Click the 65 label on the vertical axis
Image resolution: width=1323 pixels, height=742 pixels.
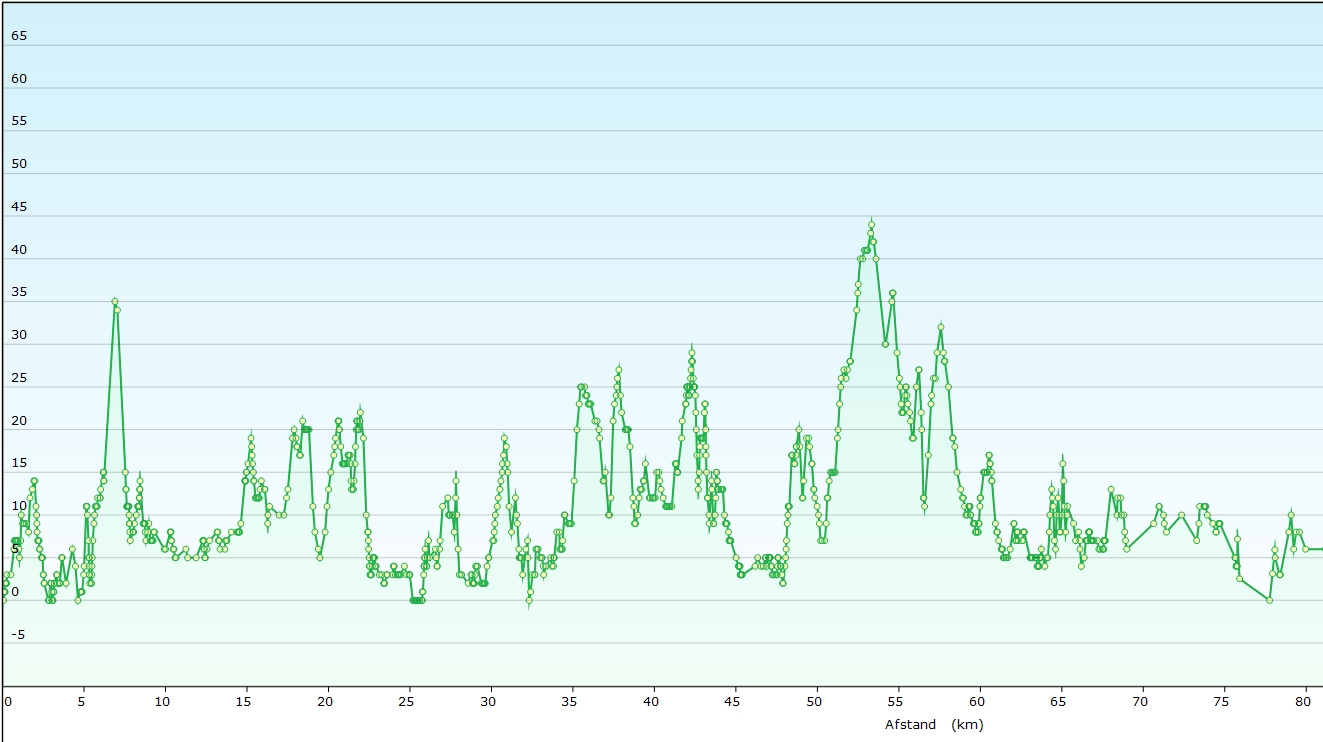click(19, 36)
